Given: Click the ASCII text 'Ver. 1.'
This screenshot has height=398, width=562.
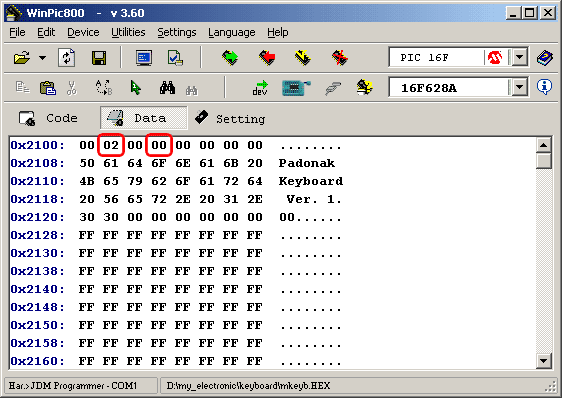Looking at the screenshot, I should coord(314,199).
